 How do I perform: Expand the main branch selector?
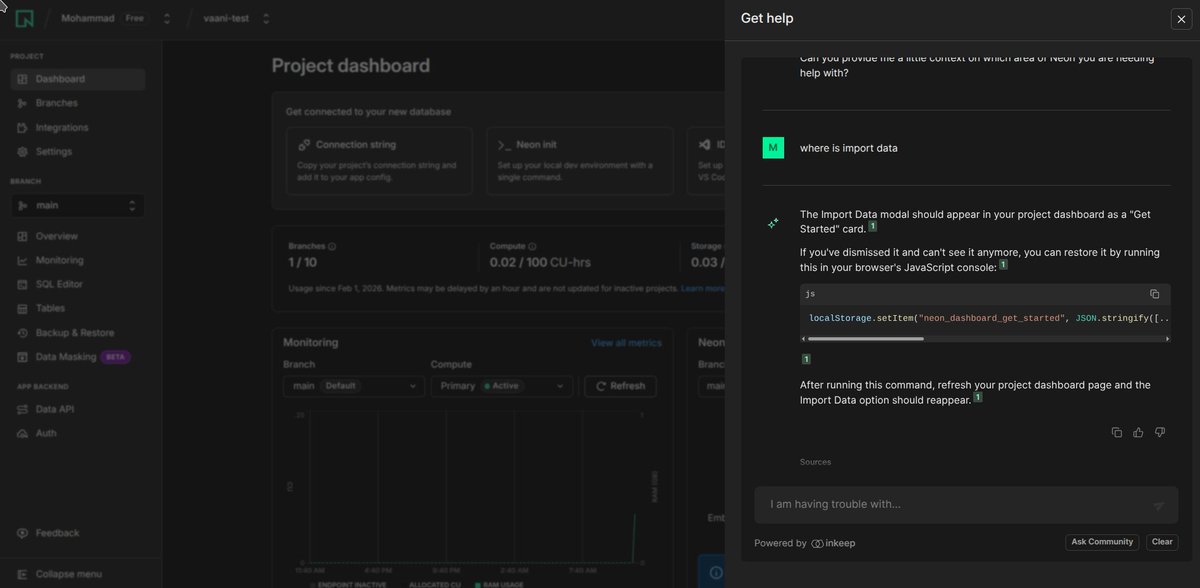coord(77,205)
